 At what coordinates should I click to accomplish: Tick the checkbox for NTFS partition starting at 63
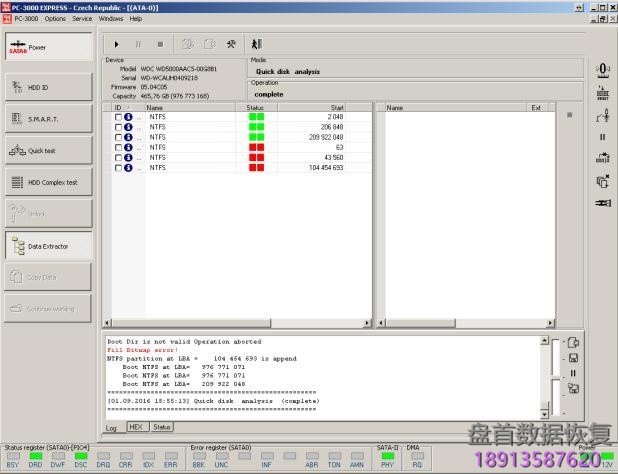[118, 147]
